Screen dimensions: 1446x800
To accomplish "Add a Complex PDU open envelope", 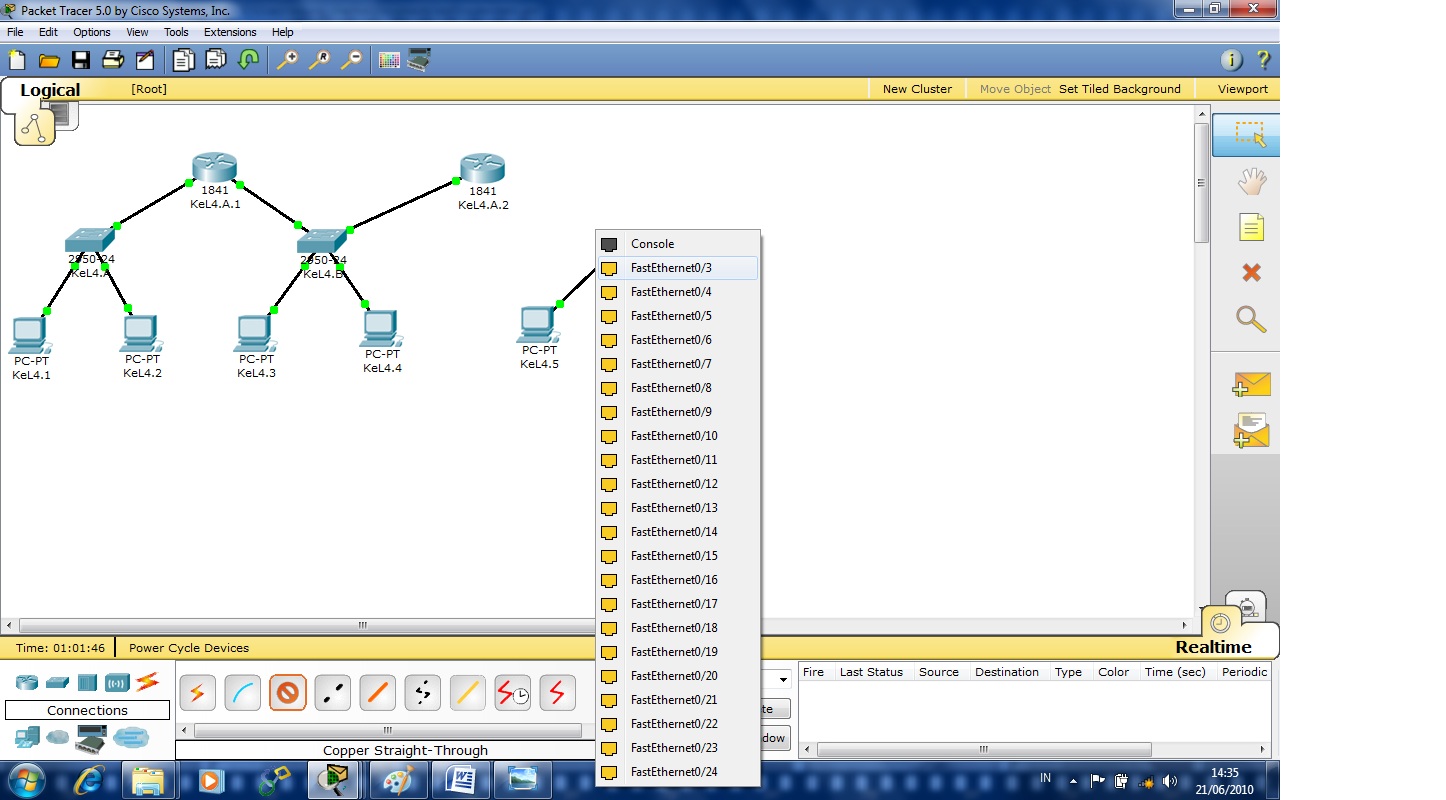I will pos(1251,430).
